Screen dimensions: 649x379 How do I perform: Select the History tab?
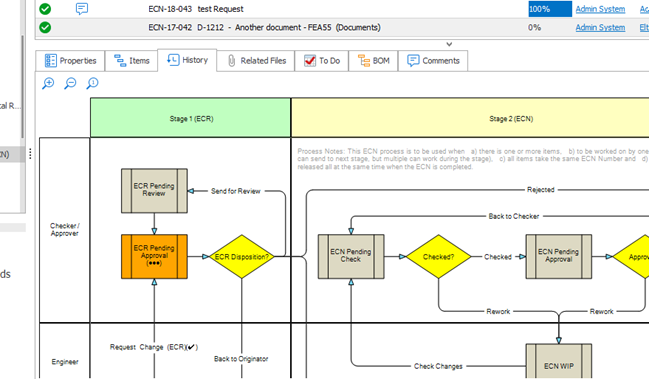(x=187, y=60)
